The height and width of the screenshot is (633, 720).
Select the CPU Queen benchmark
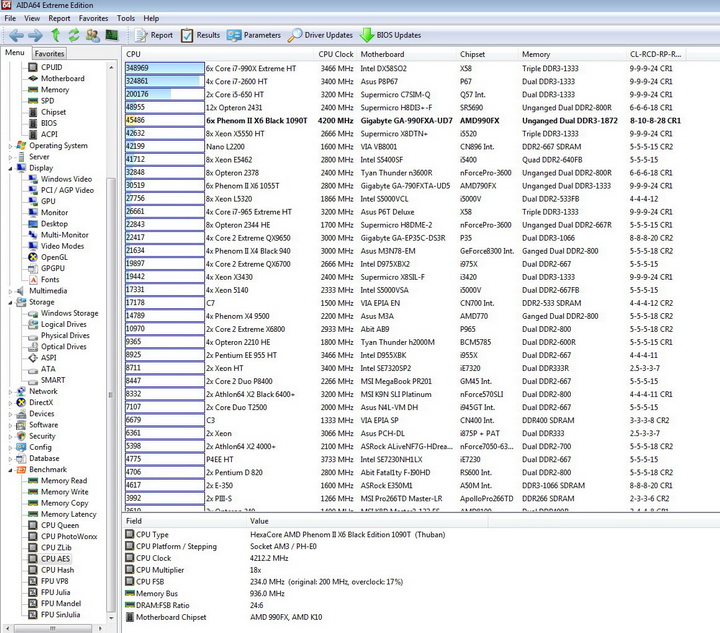(x=60, y=525)
